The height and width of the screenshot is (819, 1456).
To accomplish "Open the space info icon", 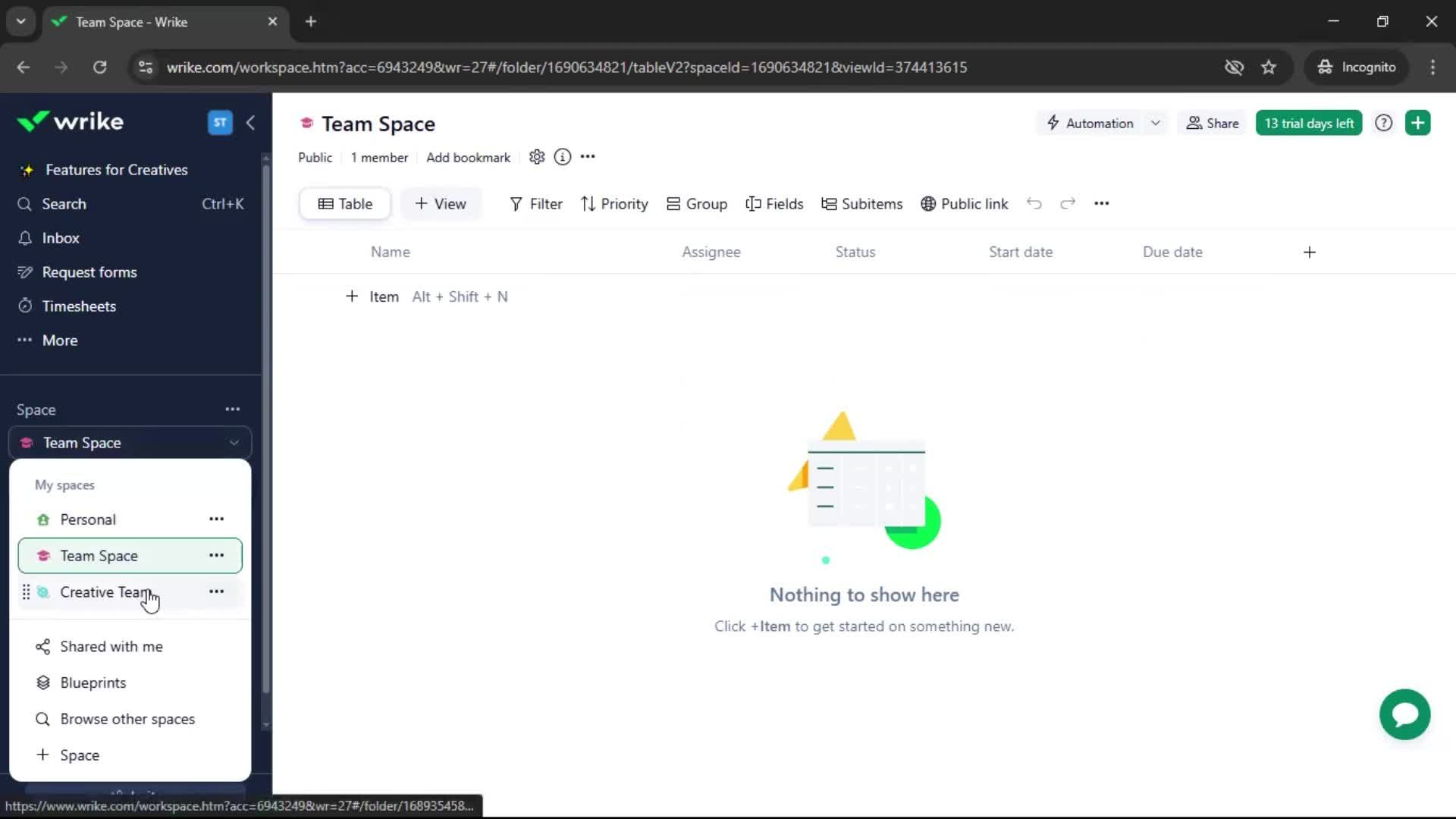I will coord(563,157).
